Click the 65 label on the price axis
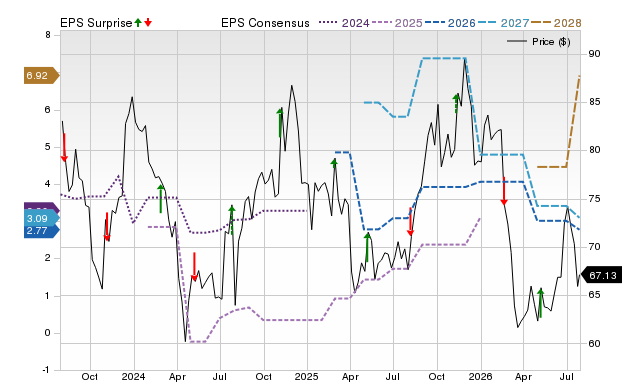This screenshot has height=382, width=640. click(594, 295)
